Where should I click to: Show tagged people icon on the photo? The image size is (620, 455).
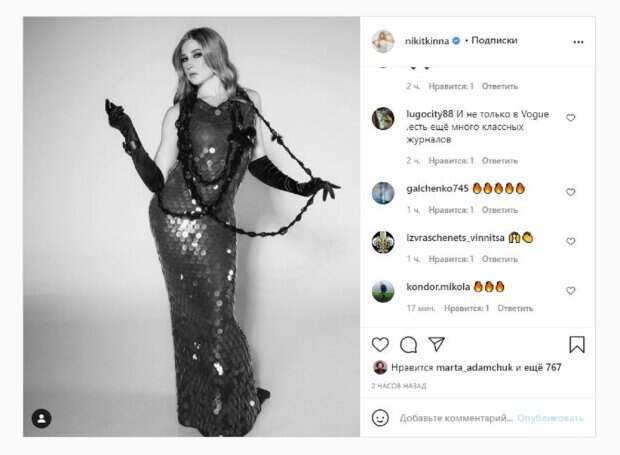click(x=42, y=418)
